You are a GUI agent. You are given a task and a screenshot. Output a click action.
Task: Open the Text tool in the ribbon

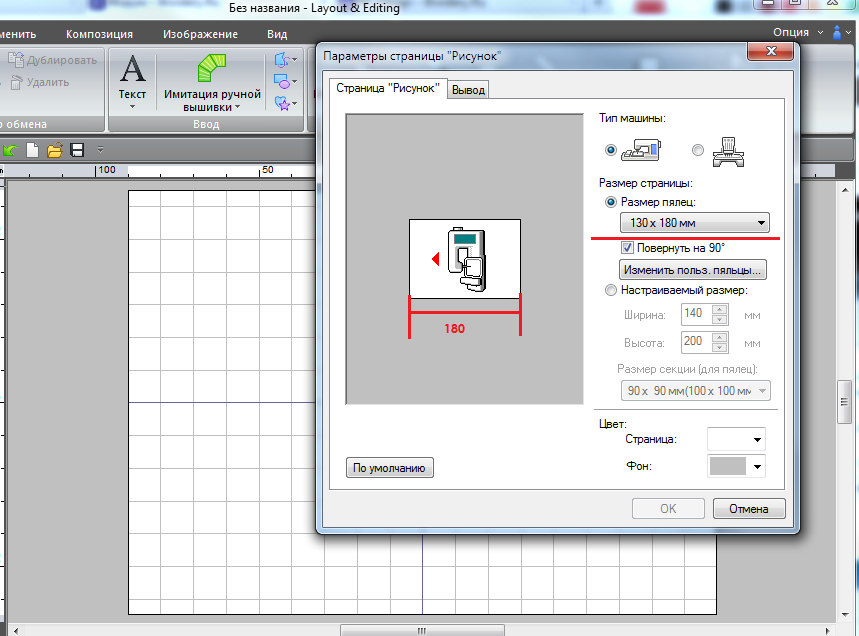pyautogui.click(x=133, y=80)
